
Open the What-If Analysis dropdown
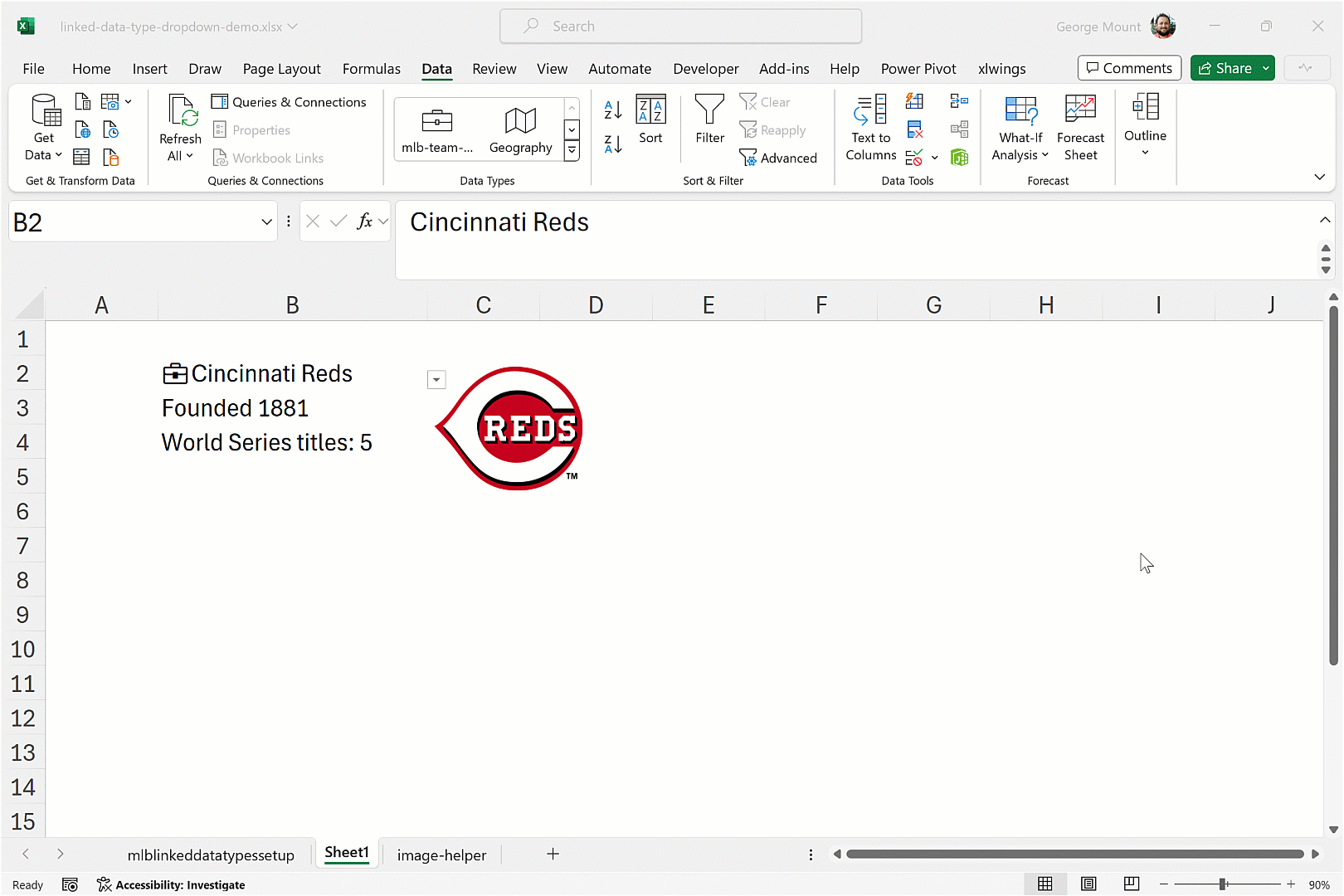pos(1020,128)
